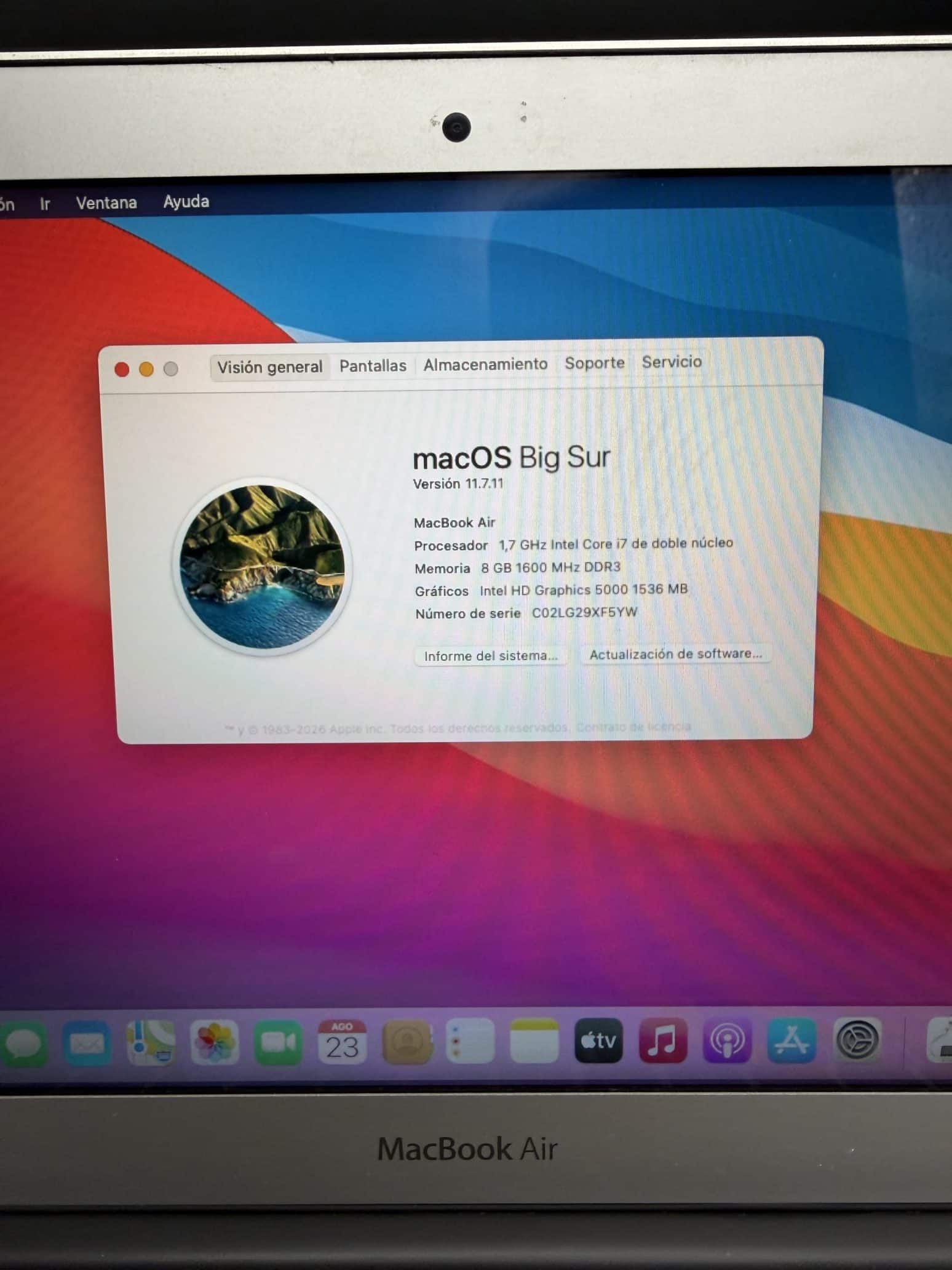Open Music app in Dock
Screen dimensions: 952x1270
662,1040
